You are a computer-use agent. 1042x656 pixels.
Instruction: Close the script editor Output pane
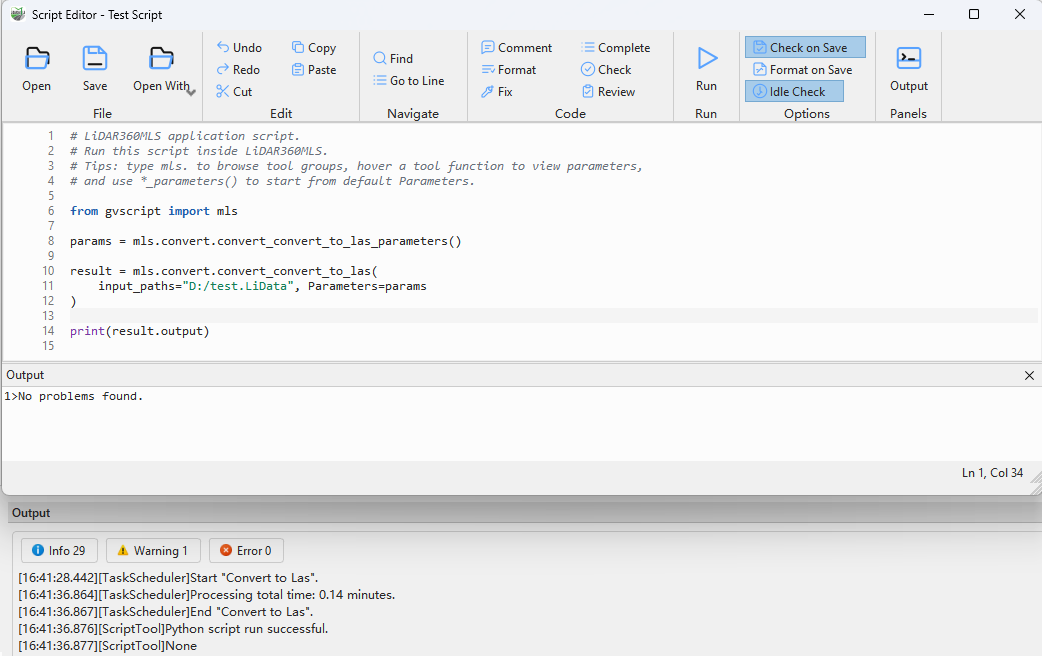coord(1029,376)
